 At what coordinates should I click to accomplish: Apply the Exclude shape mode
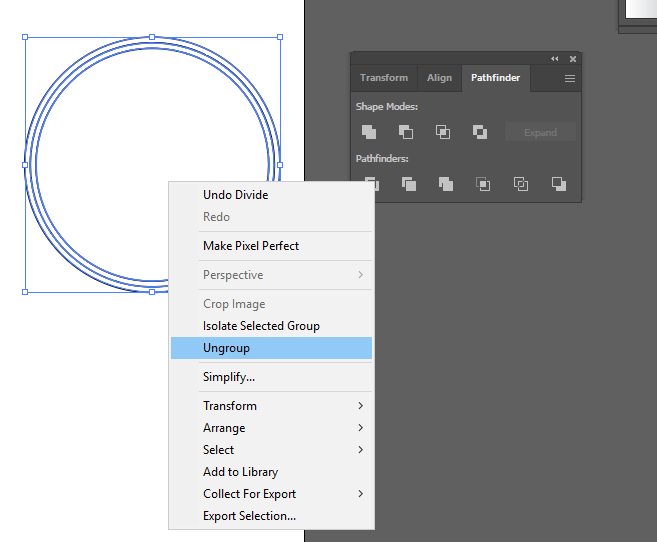tap(480, 132)
